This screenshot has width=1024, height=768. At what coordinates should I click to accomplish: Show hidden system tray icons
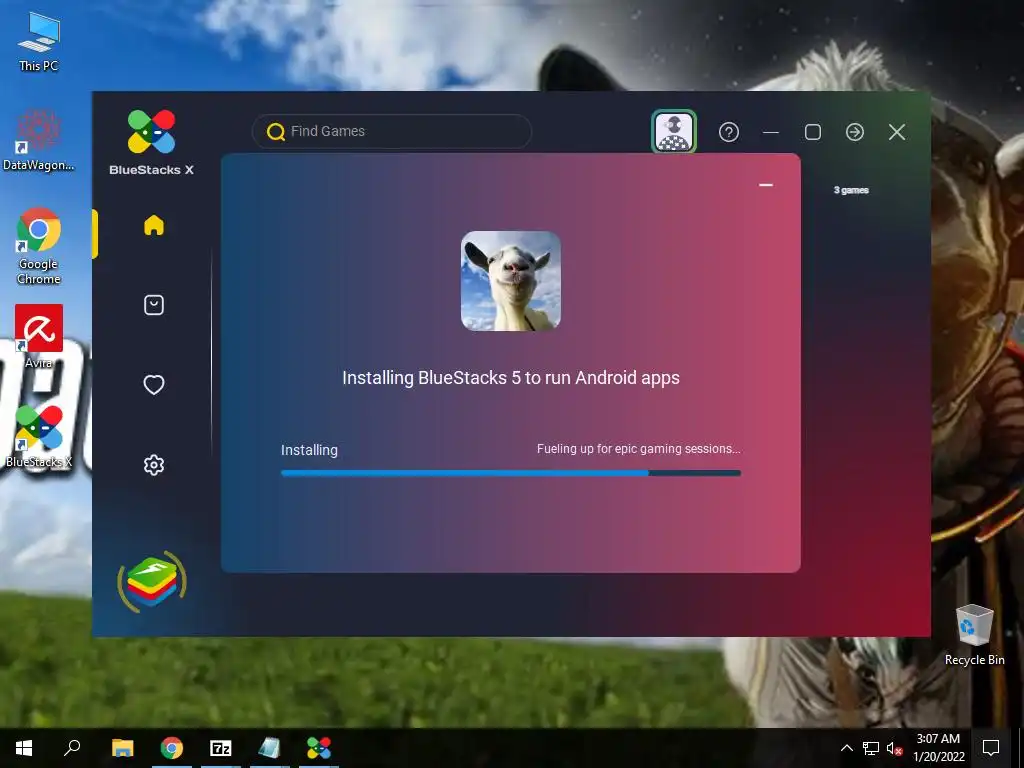coord(846,748)
